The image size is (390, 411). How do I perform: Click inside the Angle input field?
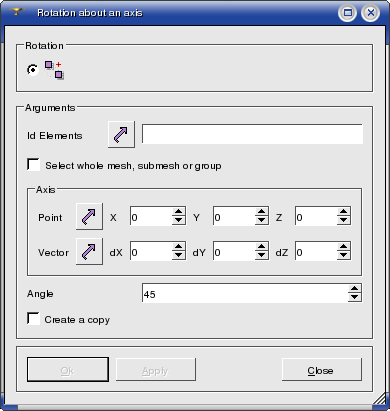coord(245,293)
